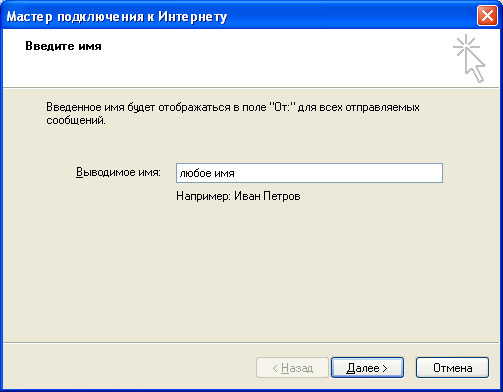503x392 pixels.
Task: Click the 'Иван Петров' sample name
Action: click(267, 196)
